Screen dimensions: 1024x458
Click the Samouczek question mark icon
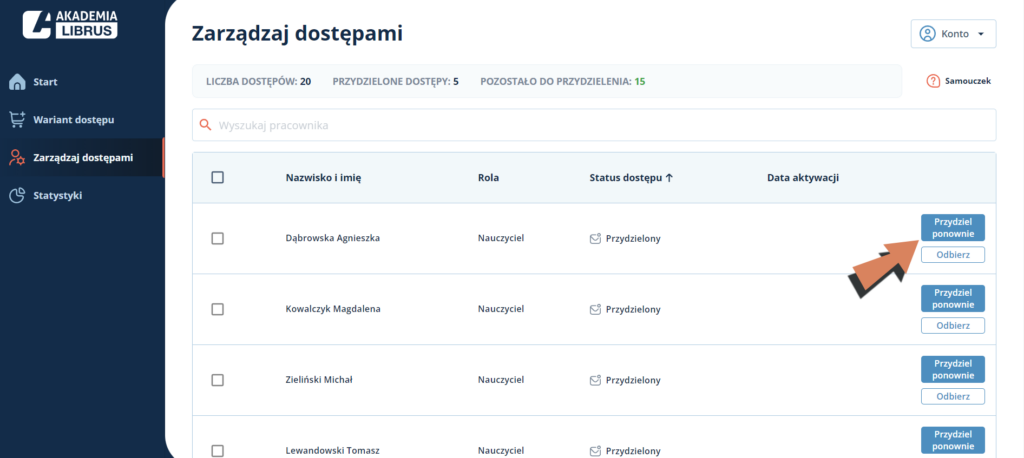click(x=933, y=82)
